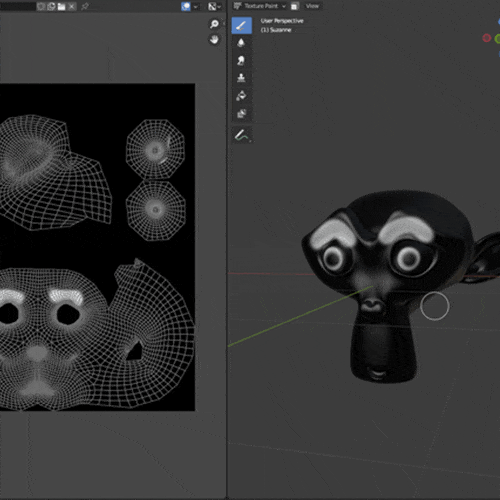Select the Smear tool

(241, 60)
